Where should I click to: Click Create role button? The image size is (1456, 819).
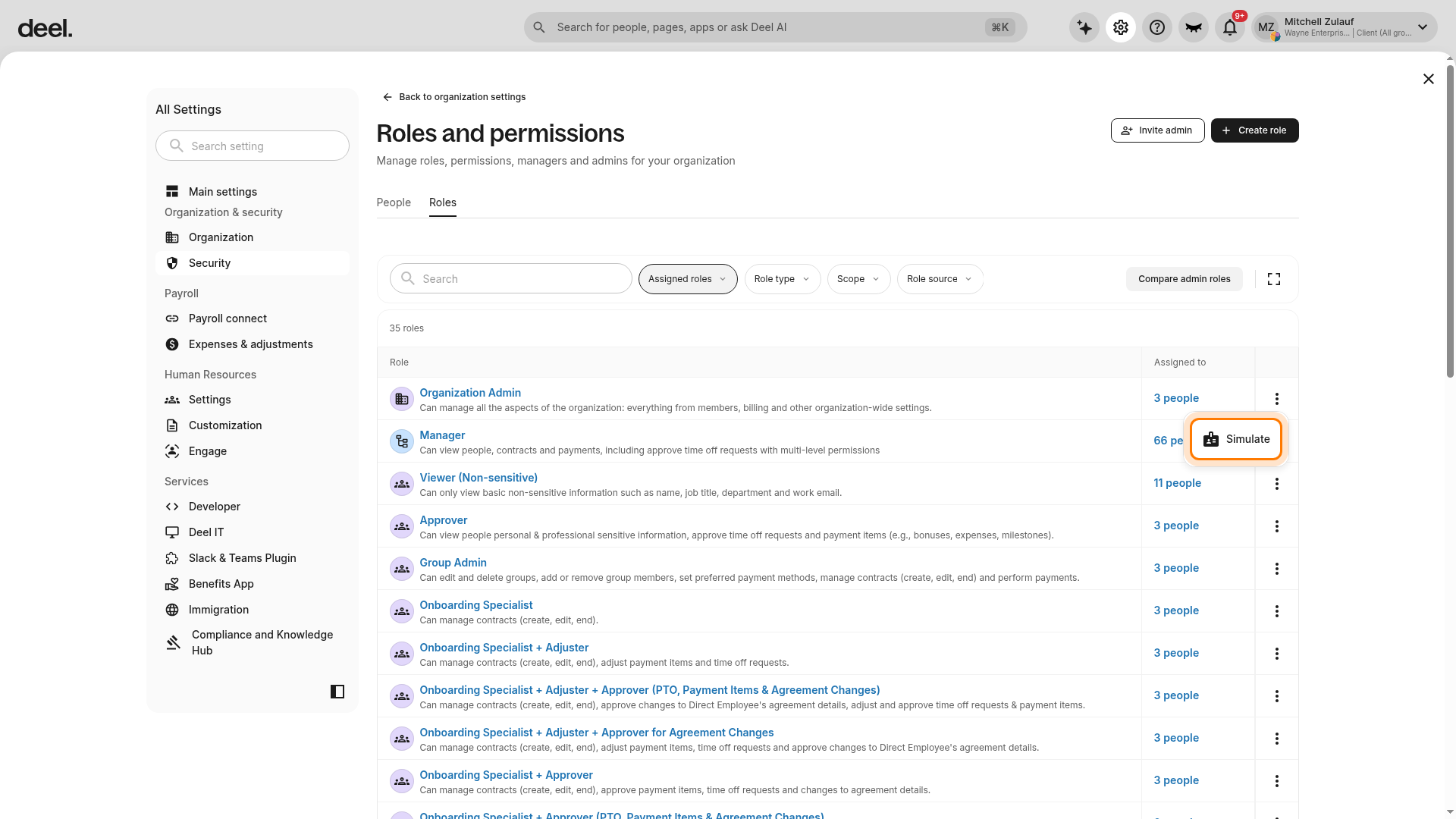(1254, 130)
